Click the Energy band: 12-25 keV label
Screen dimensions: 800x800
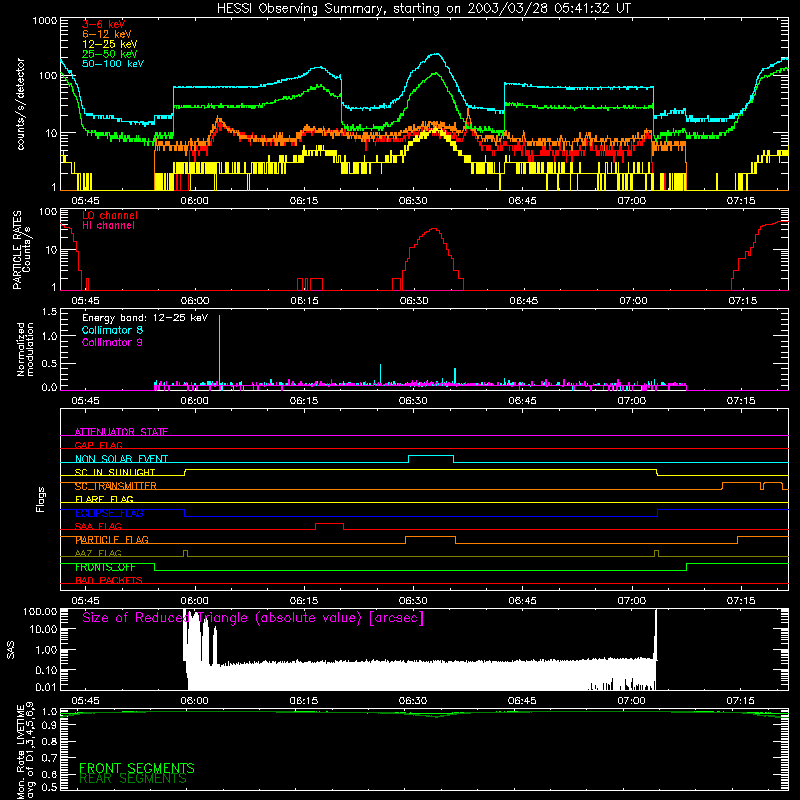point(145,318)
